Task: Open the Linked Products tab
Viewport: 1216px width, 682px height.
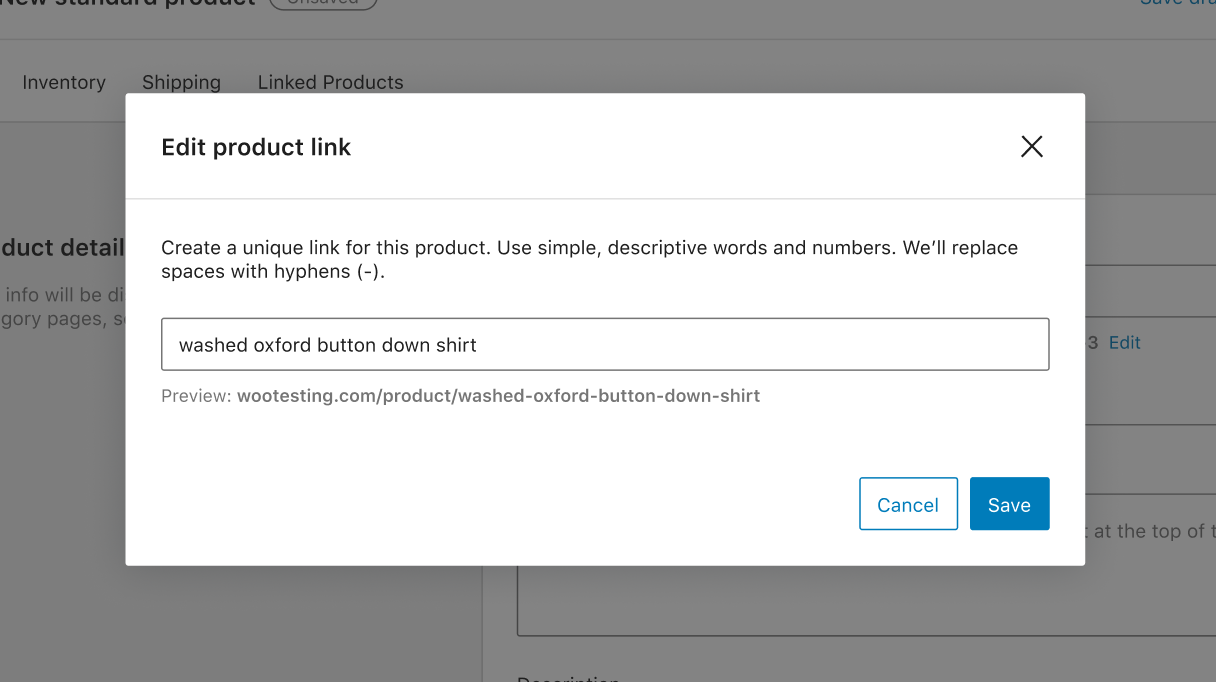Action: point(330,82)
